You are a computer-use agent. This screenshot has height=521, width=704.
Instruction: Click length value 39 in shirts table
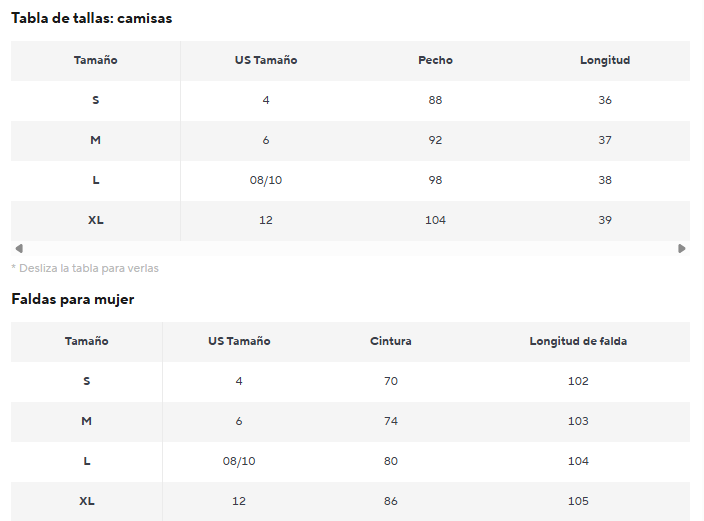605,220
